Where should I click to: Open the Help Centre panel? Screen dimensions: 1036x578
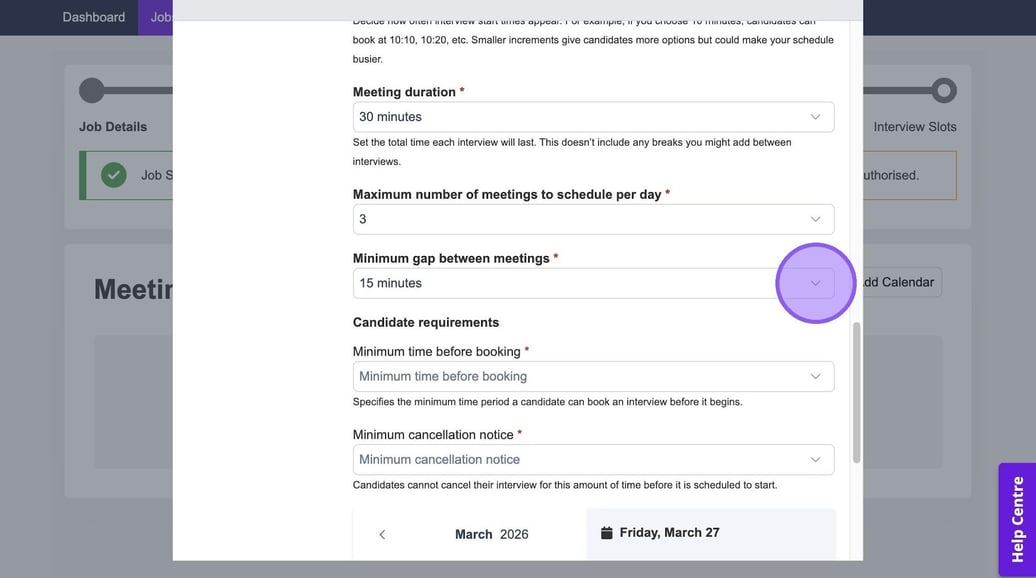[1017, 519]
